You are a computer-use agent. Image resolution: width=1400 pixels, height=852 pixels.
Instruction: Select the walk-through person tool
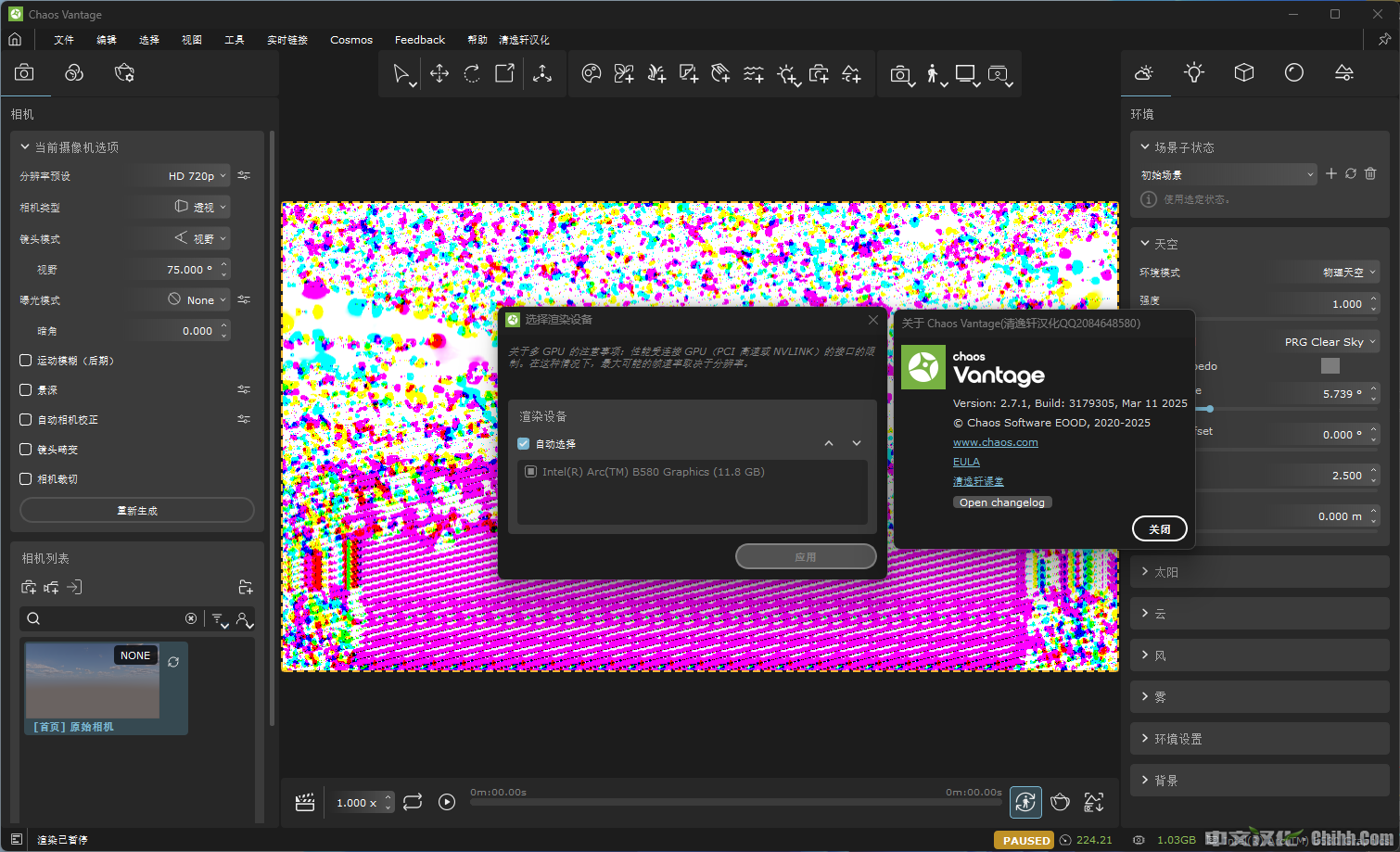pyautogui.click(x=933, y=73)
